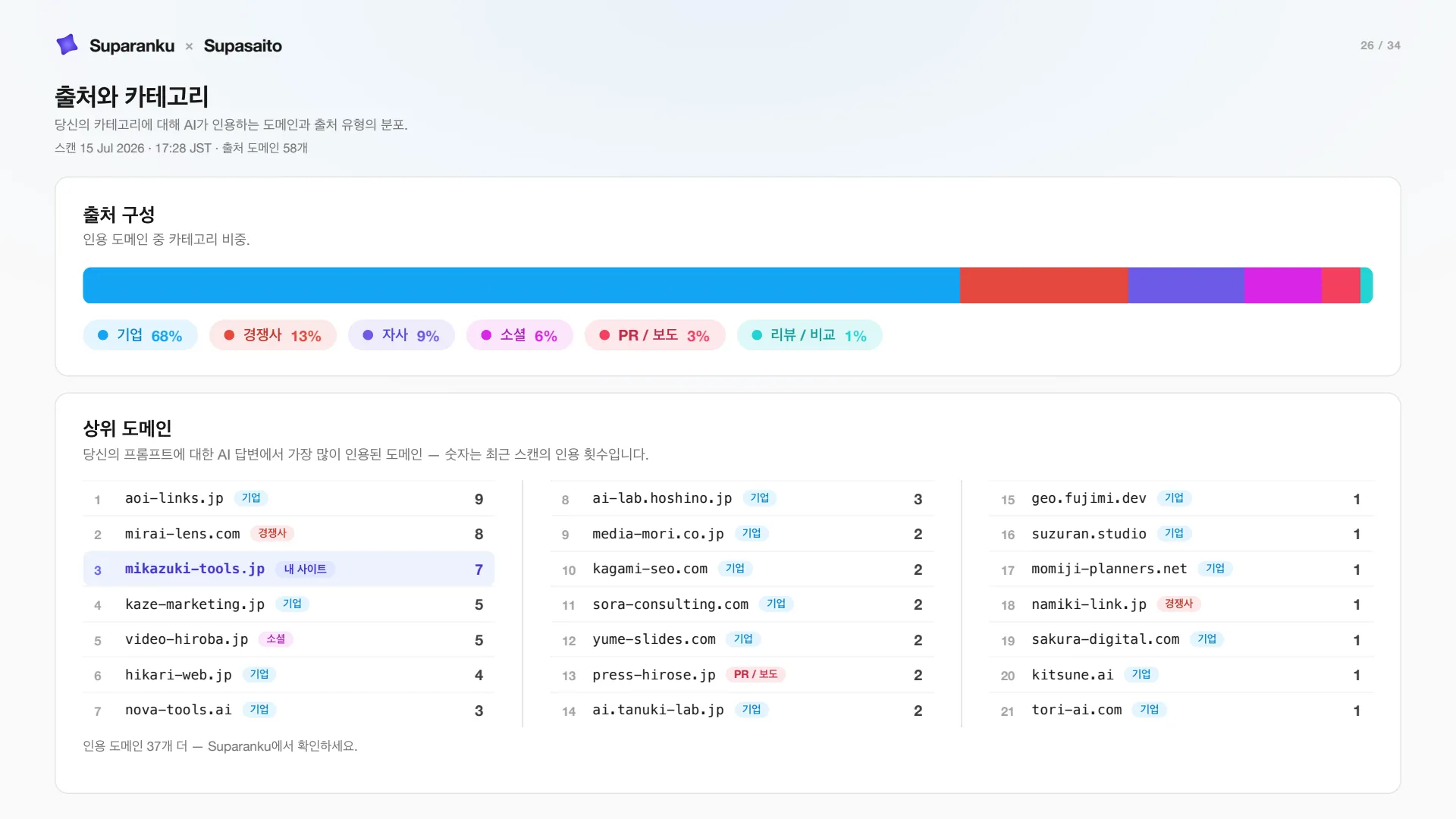This screenshot has width=1456, height=819.
Task: Click the 소셜 tag next to video-hiroba.jp
Action: [276, 639]
